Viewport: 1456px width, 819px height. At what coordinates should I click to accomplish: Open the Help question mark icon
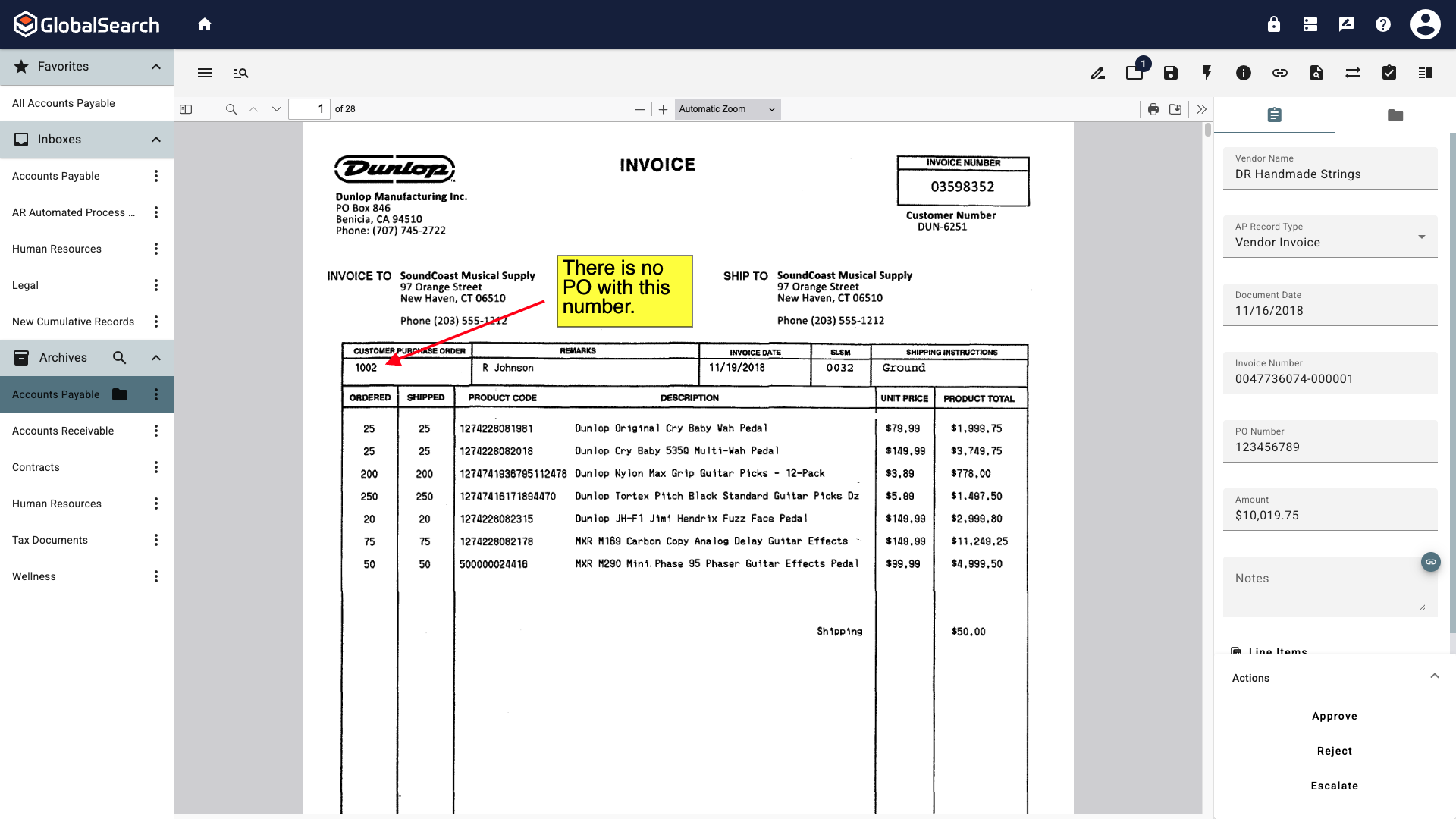click(1382, 24)
